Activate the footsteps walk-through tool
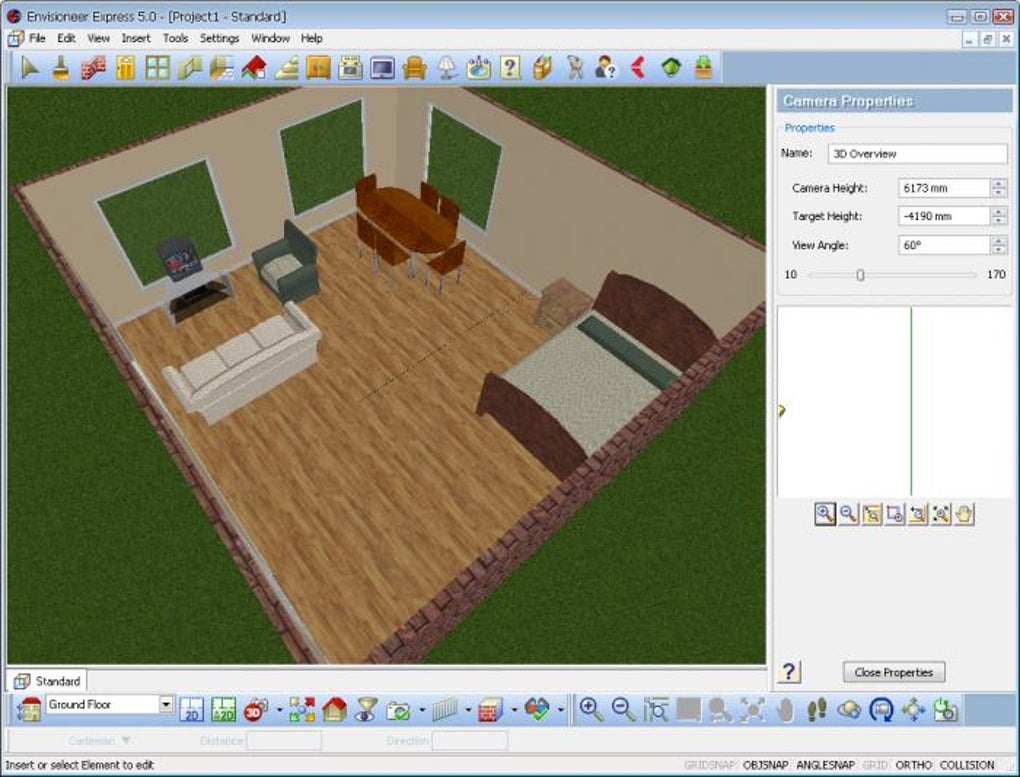 click(816, 709)
